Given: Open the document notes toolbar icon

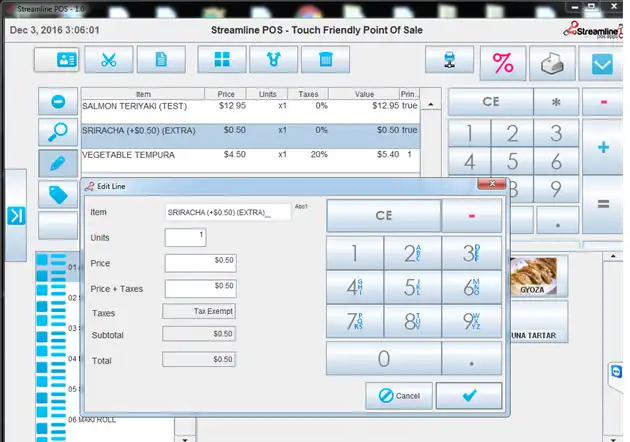Looking at the screenshot, I should [x=161, y=59].
